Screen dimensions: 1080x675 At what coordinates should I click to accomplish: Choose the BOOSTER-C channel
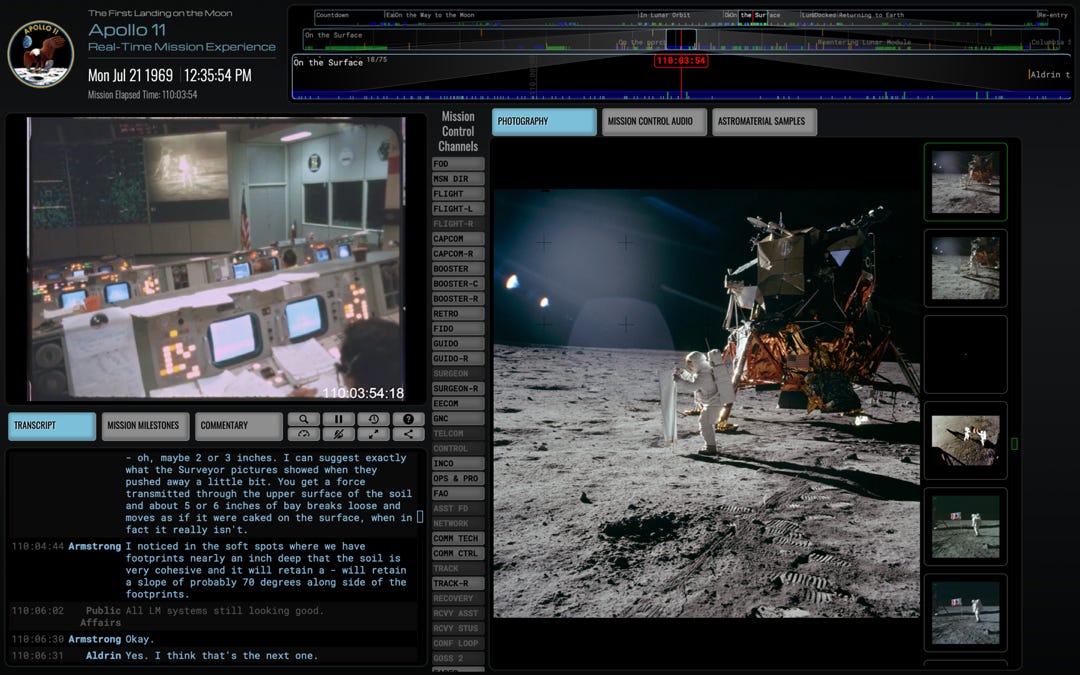point(458,284)
